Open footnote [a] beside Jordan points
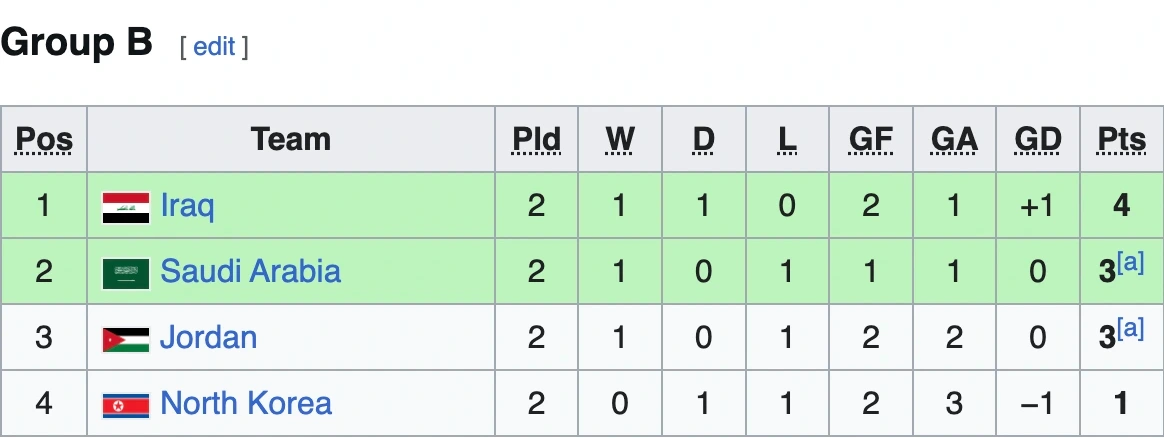Viewport: 1164px width, 438px height. (x=1130, y=330)
